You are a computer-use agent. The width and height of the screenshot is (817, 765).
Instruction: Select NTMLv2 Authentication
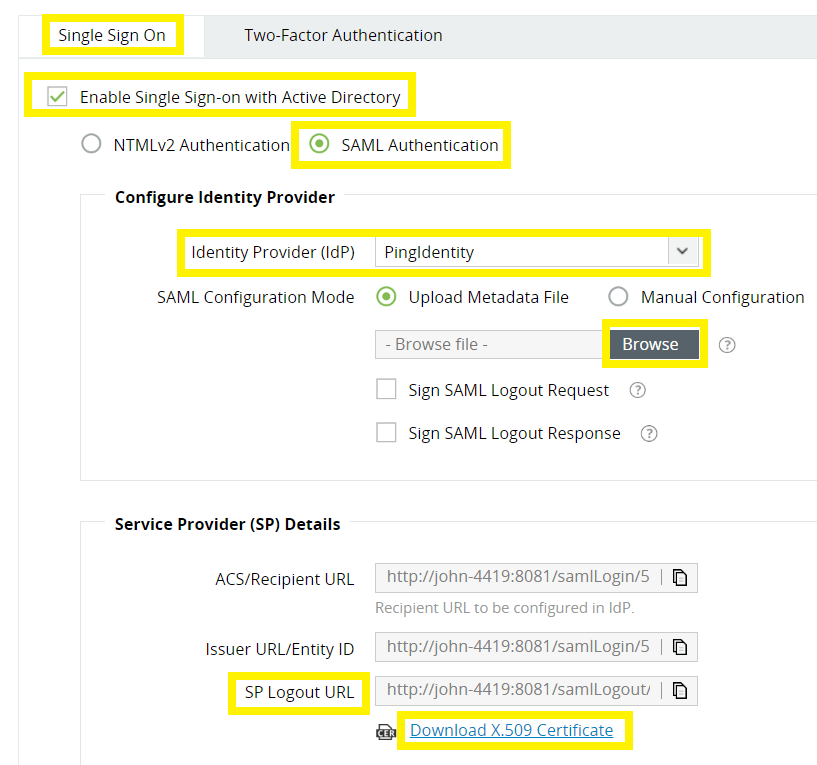(x=91, y=144)
